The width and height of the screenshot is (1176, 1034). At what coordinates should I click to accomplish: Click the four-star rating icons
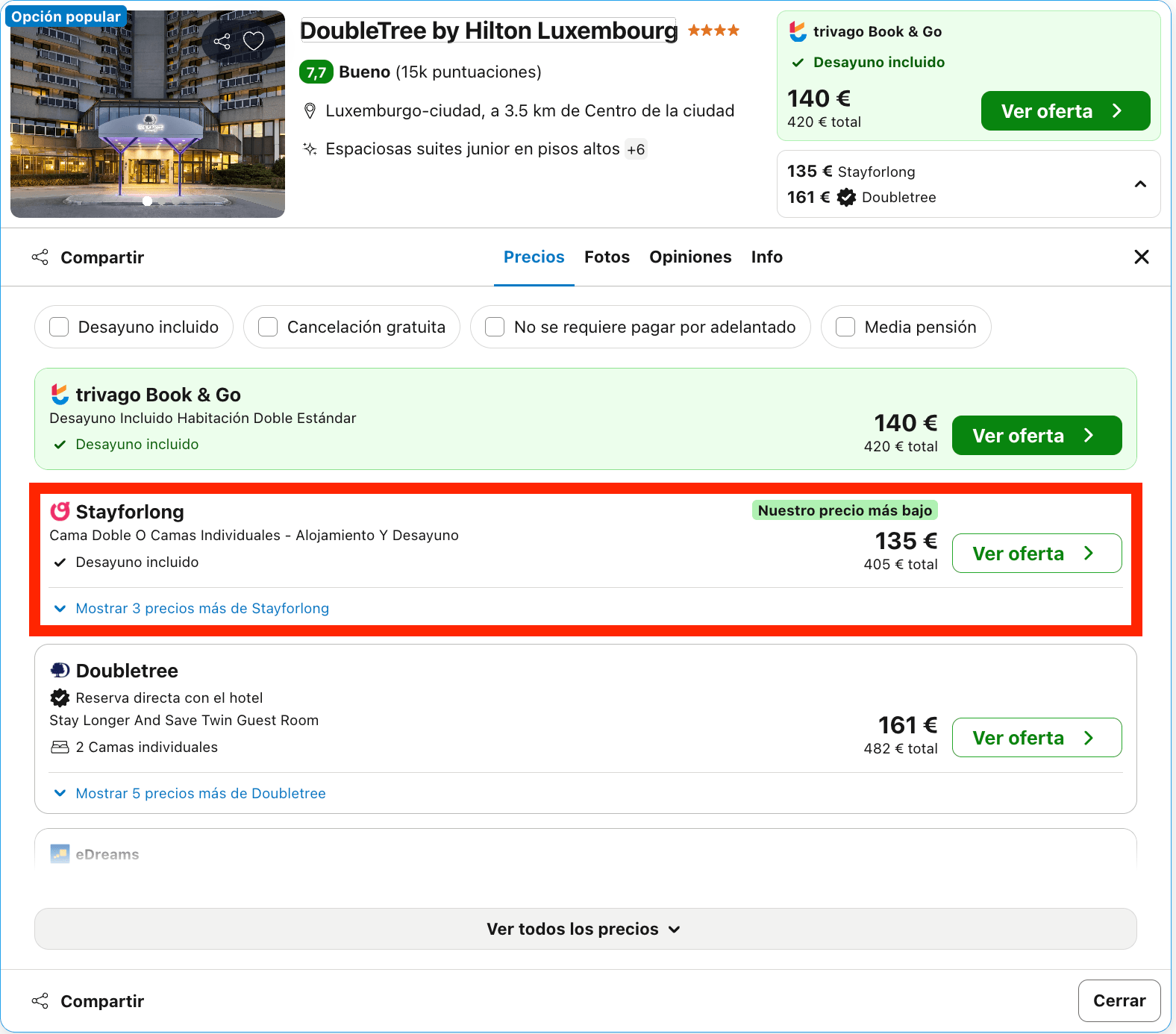(x=713, y=31)
